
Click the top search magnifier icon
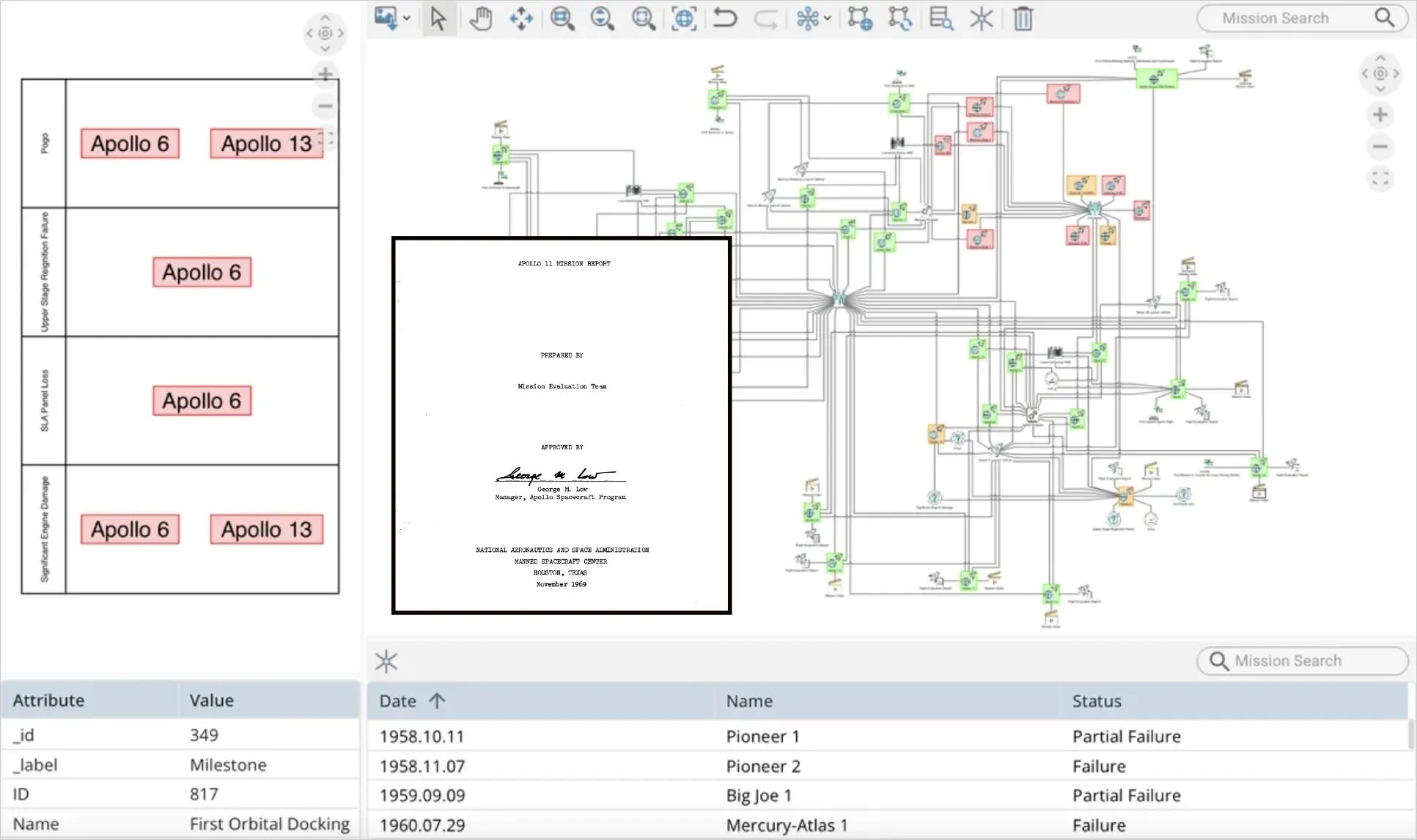coord(1384,18)
